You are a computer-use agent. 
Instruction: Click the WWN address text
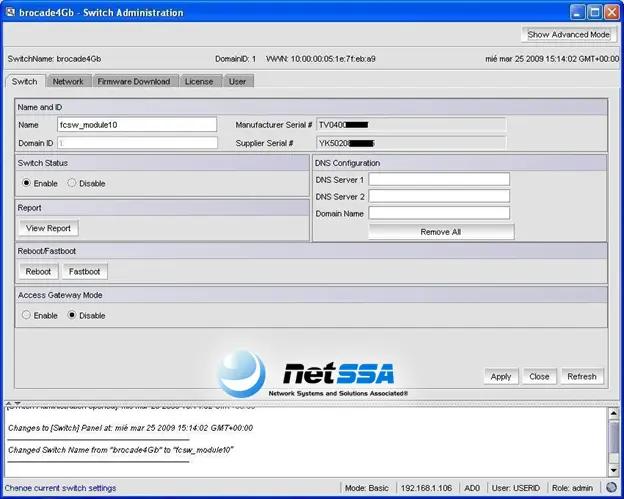[321, 59]
